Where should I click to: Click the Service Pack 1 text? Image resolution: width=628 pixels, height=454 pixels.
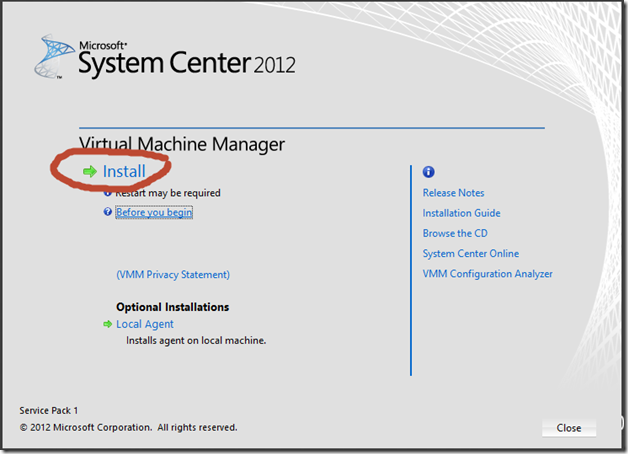pyautogui.click(x=48, y=411)
